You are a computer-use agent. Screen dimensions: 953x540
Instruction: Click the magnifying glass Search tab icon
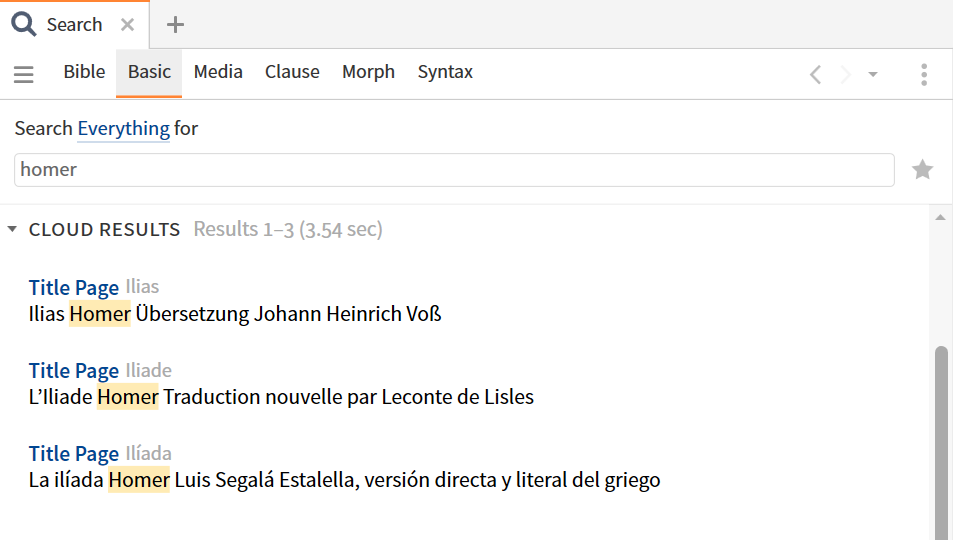pyautogui.click(x=24, y=24)
